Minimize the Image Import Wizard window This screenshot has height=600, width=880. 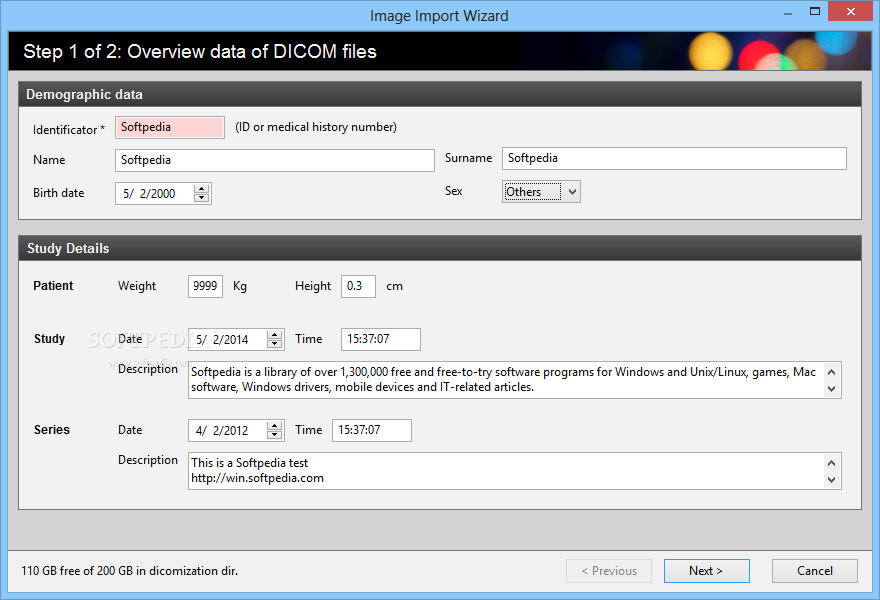[788, 12]
